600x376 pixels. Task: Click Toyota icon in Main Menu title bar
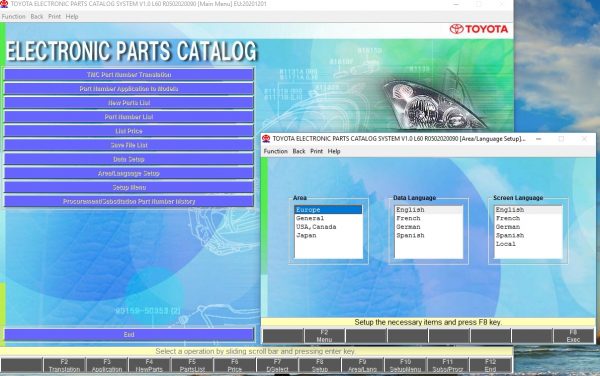(x=4, y=4)
